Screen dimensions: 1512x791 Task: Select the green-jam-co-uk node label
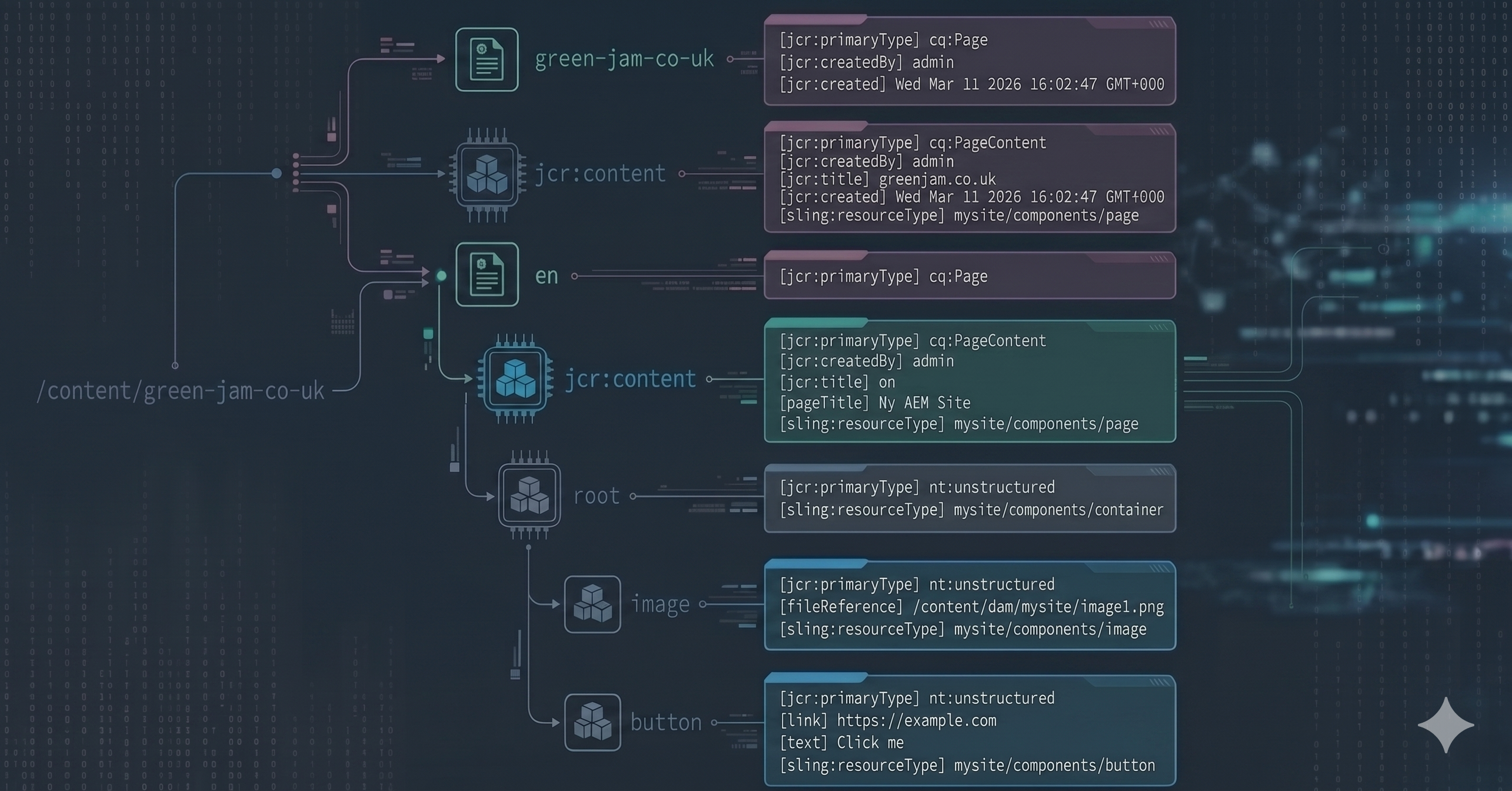[x=624, y=59]
